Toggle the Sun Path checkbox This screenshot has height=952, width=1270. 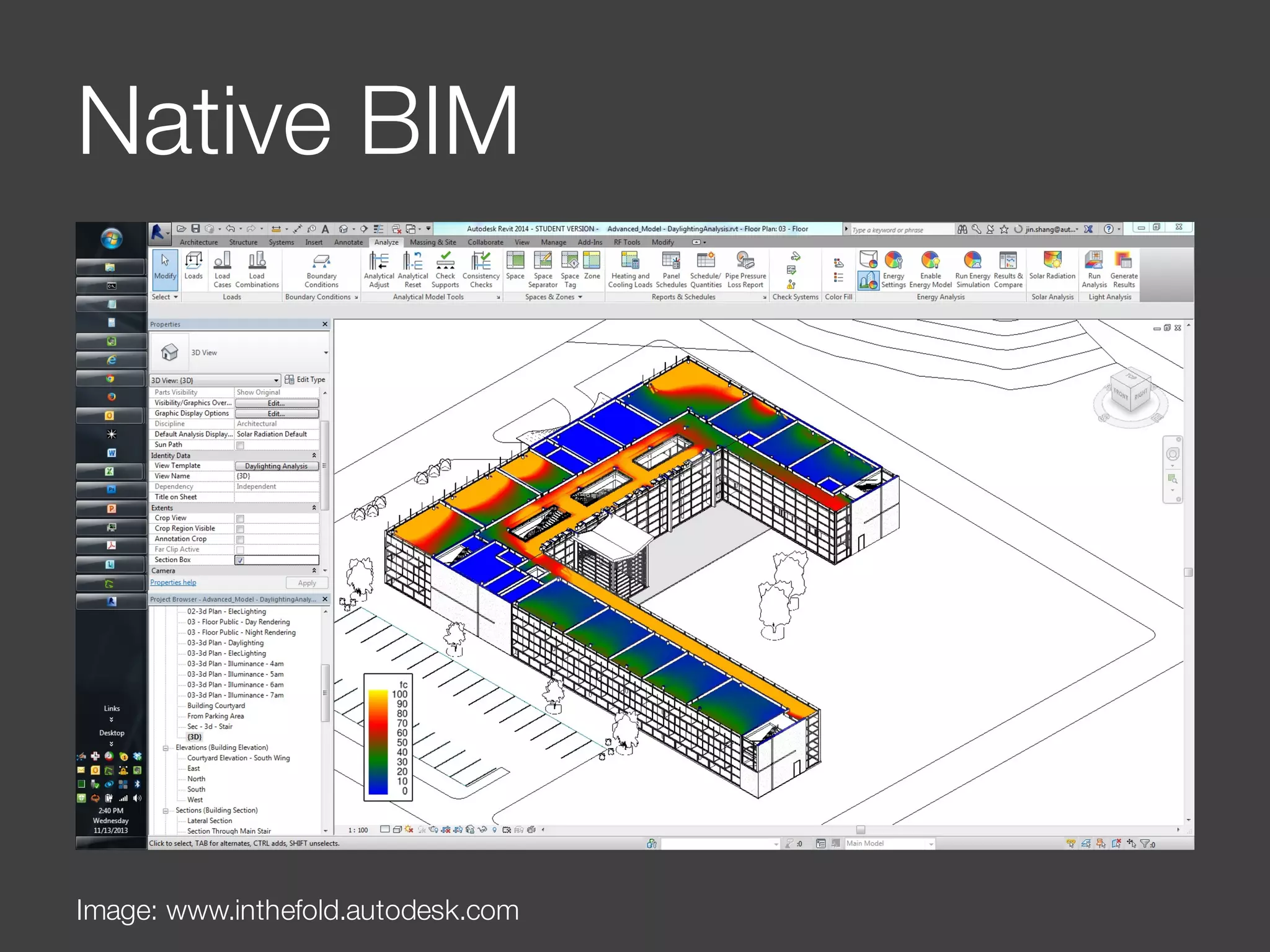(240, 445)
